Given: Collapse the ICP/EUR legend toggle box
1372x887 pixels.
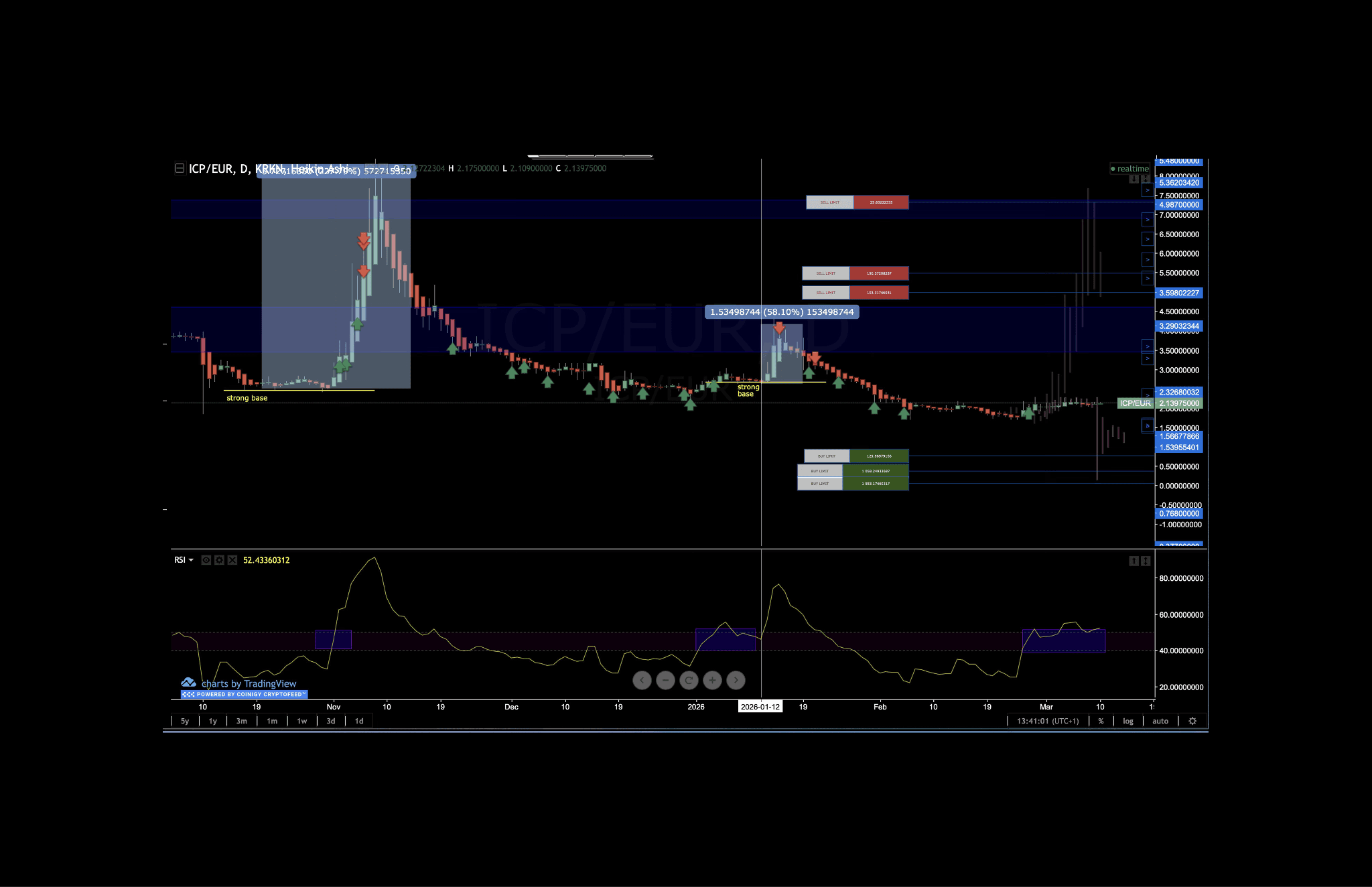Looking at the screenshot, I should (180, 168).
